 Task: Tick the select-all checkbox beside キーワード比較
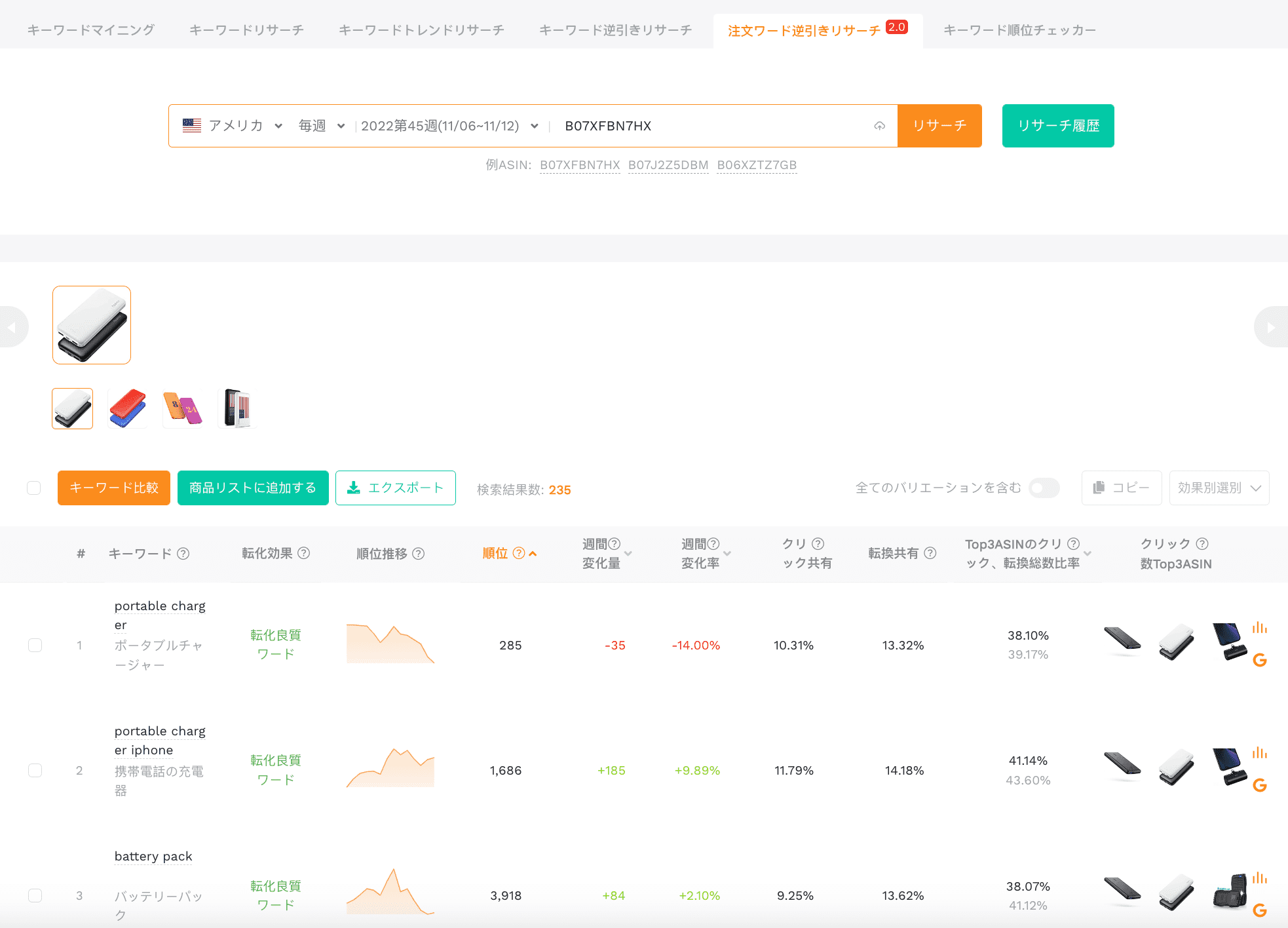[34, 488]
